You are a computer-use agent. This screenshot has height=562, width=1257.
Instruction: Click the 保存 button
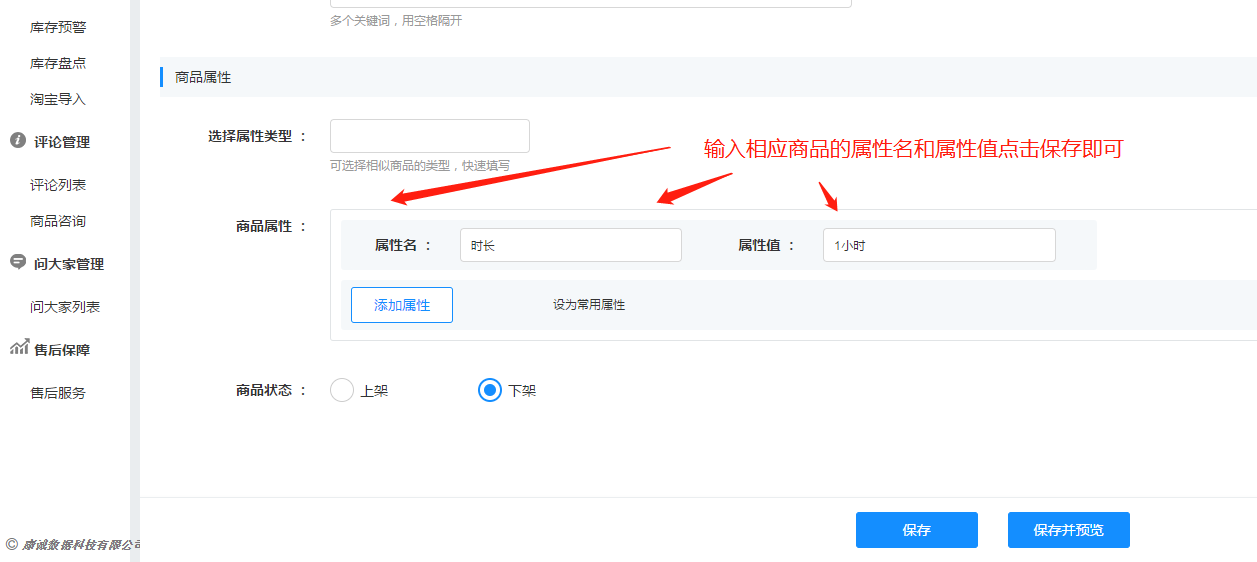pos(916,530)
